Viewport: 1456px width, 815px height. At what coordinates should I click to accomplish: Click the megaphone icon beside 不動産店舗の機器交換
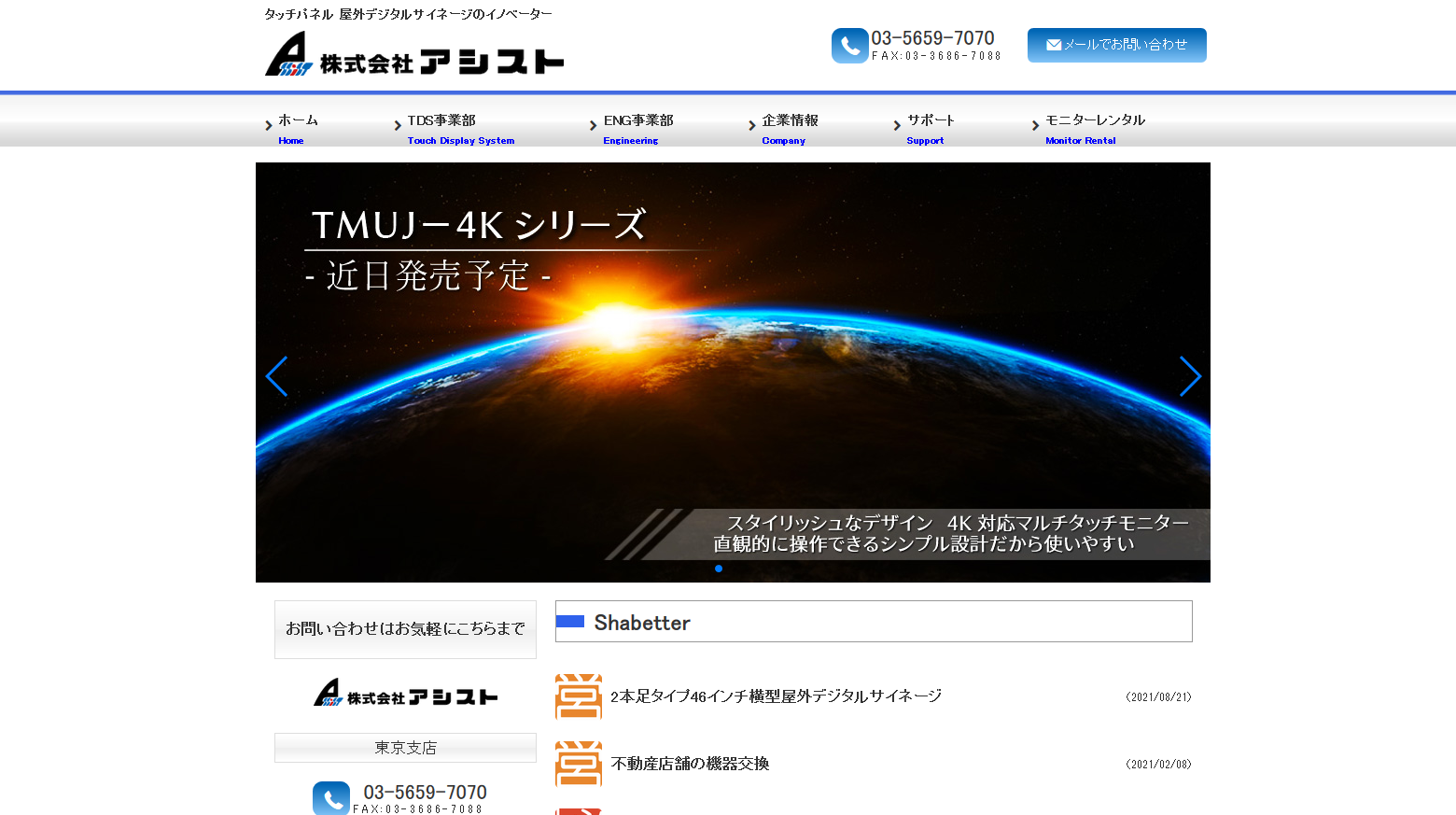point(578,764)
